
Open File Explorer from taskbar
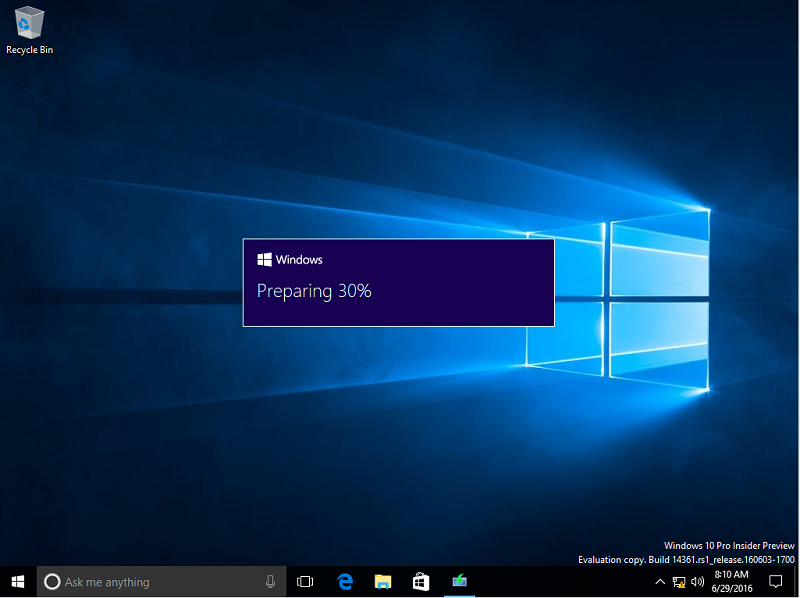[x=383, y=582]
